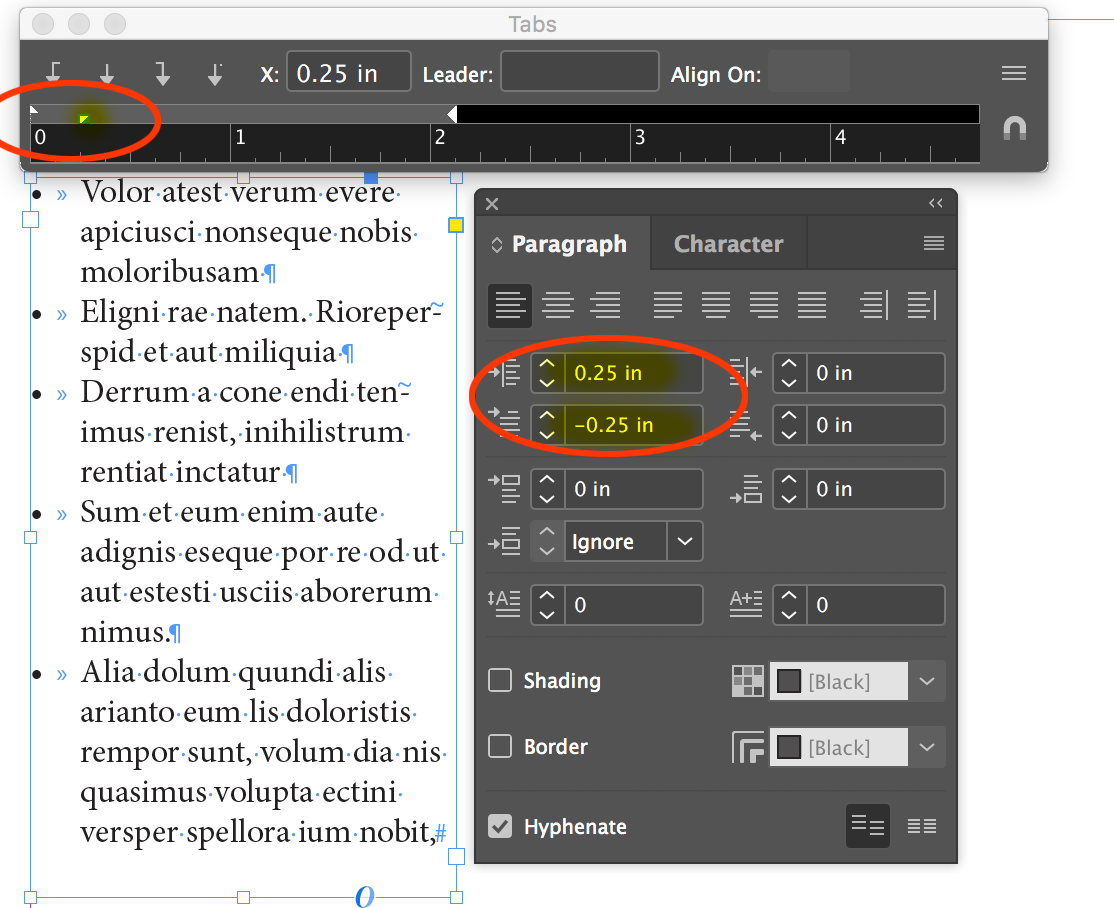Open the border color dropdown arrow
Image resolution: width=1114 pixels, height=908 pixels.
tap(927, 747)
